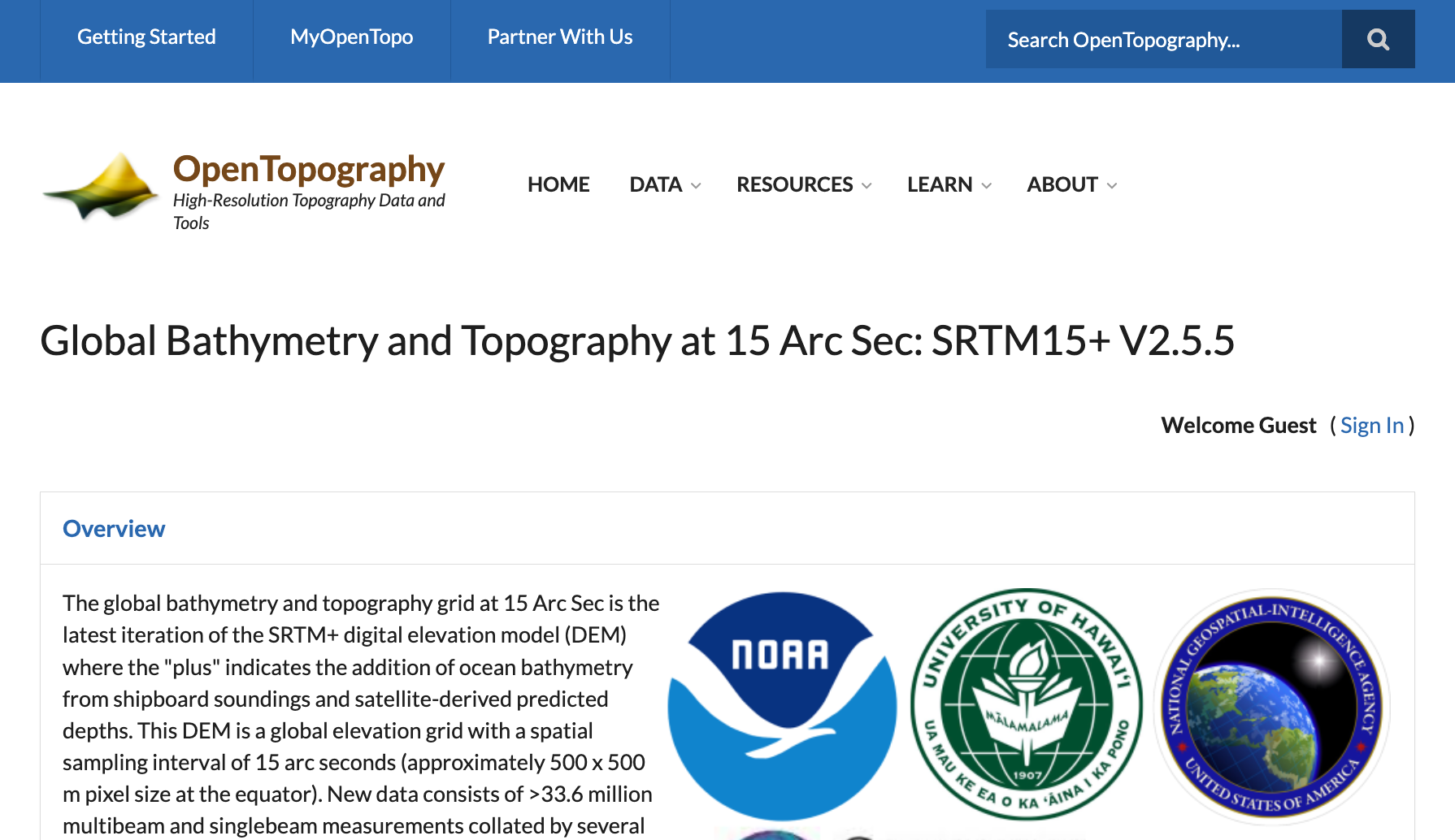
Task: Expand the DATA dropdown chevron
Action: pos(696,186)
